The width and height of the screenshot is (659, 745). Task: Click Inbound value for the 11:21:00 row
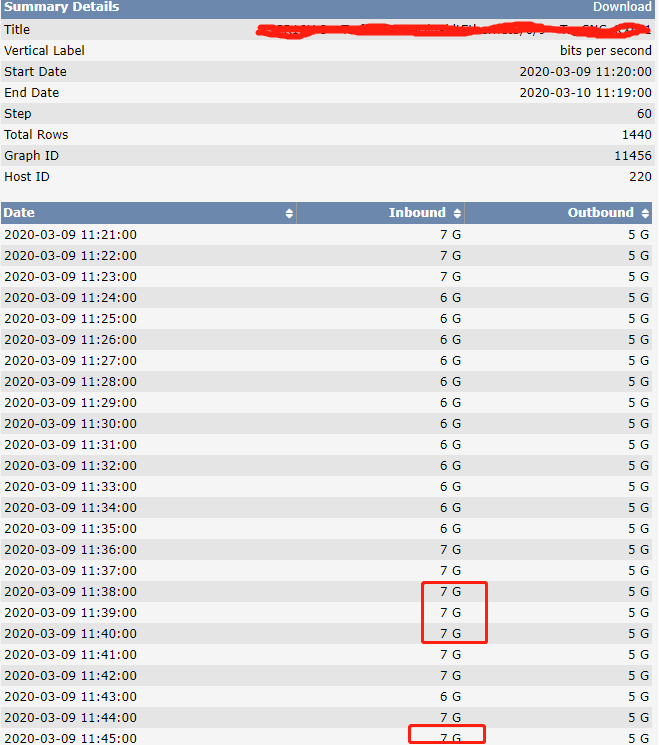tap(450, 235)
